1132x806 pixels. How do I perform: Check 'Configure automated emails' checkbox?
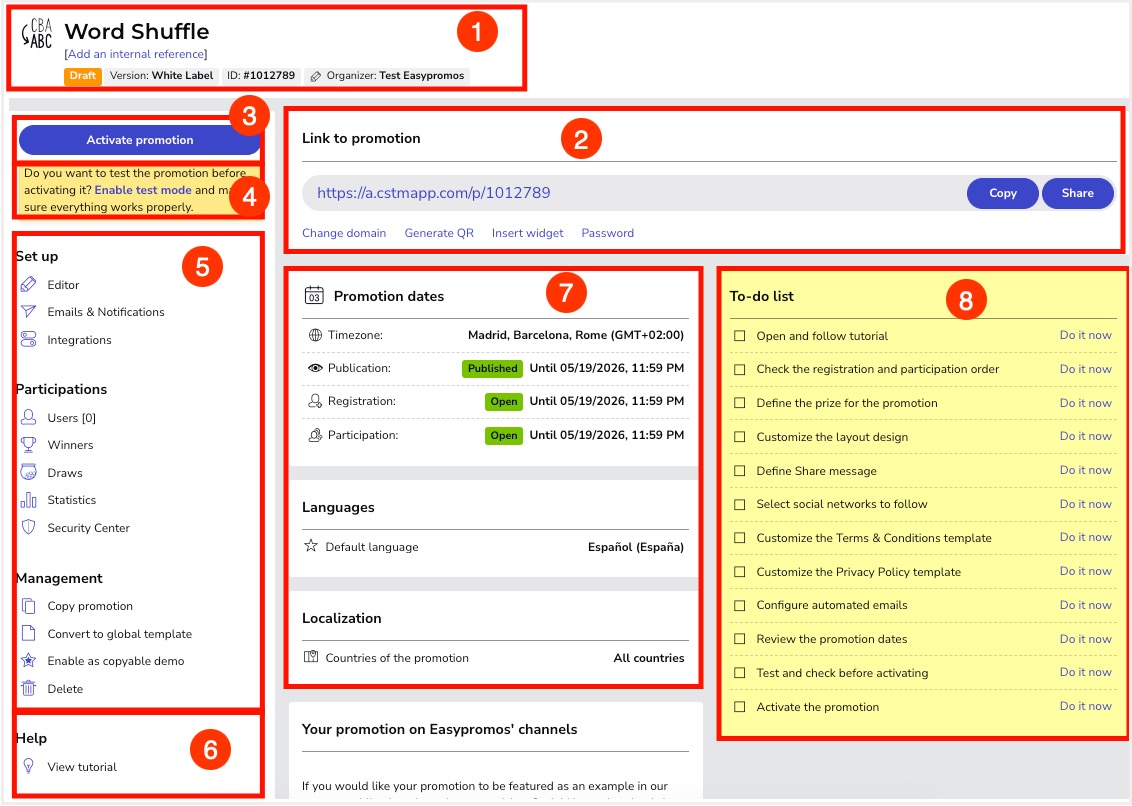(739, 605)
